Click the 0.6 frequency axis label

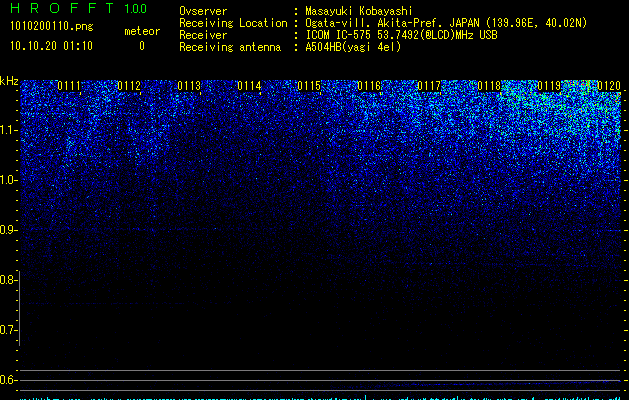pyautogui.click(x=7, y=380)
